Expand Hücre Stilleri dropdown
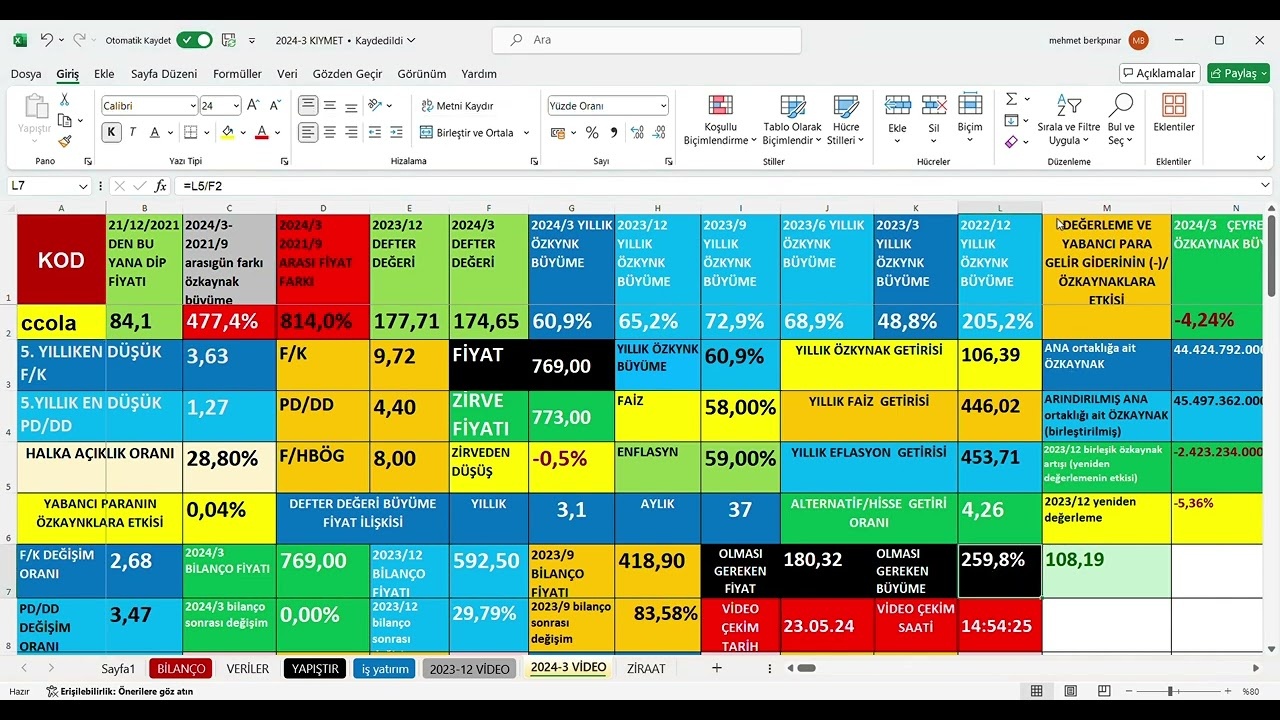The image size is (1280, 720). coord(846,121)
